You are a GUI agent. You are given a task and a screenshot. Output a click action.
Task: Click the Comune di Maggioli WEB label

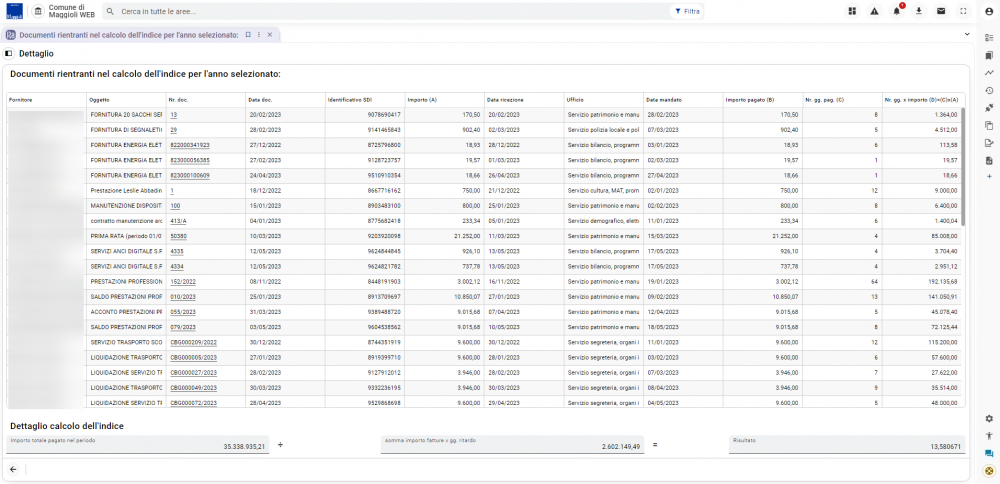[71, 11]
